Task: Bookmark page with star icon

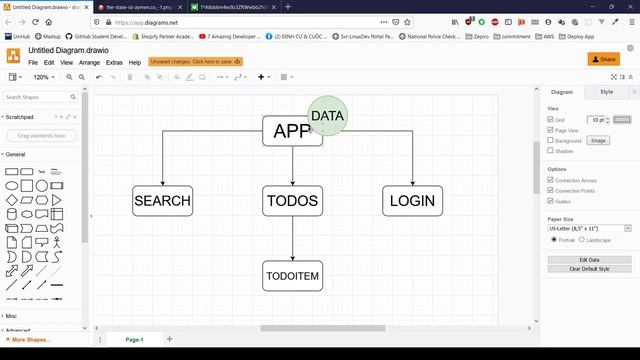Action: pos(407,22)
